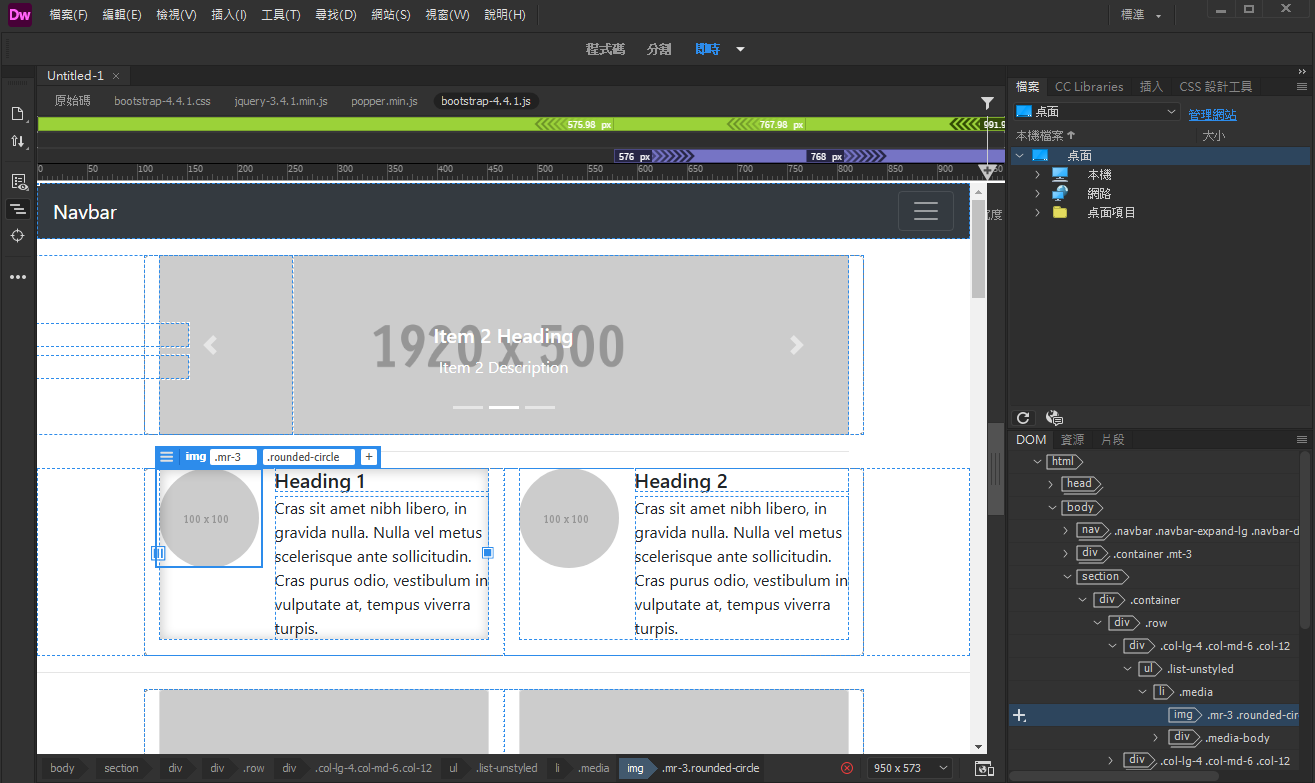
Task: Open the Files panel options menu icon
Action: click(1302, 87)
